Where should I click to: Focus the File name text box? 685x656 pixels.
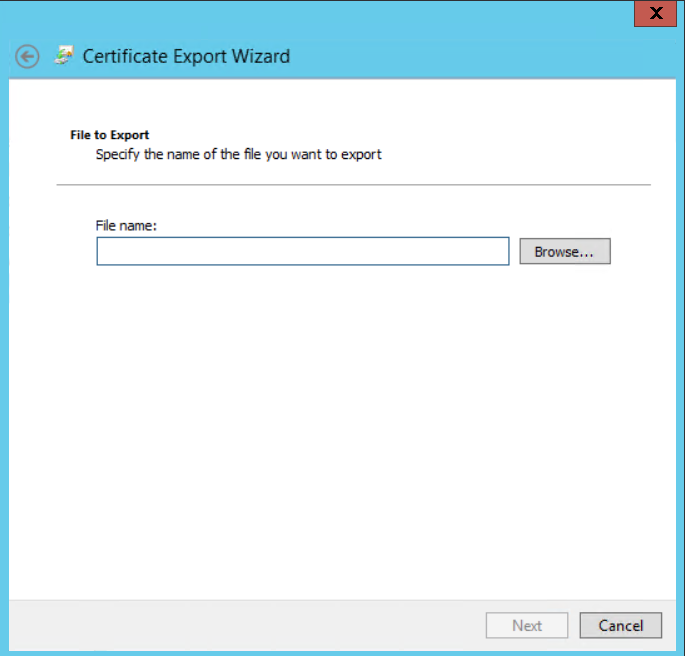pyautogui.click(x=303, y=251)
